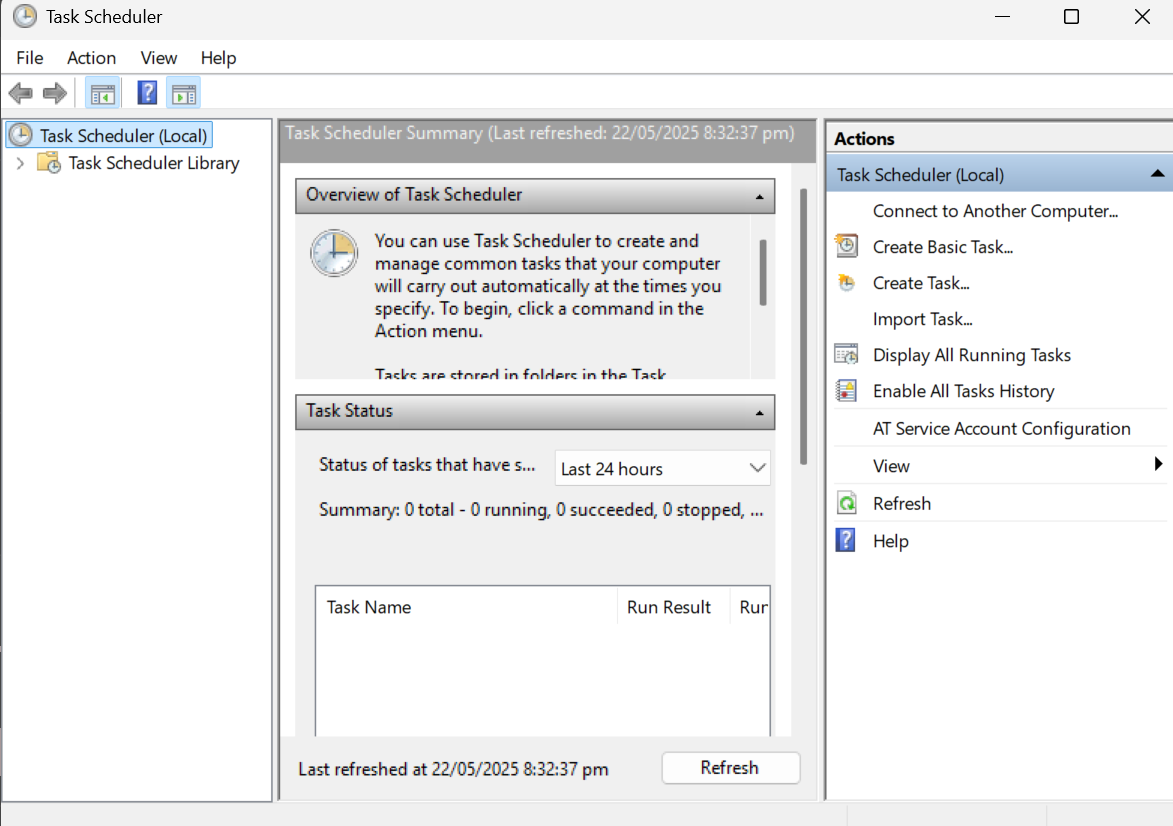
Task: Click the Refresh button at the bottom
Action: 730,768
